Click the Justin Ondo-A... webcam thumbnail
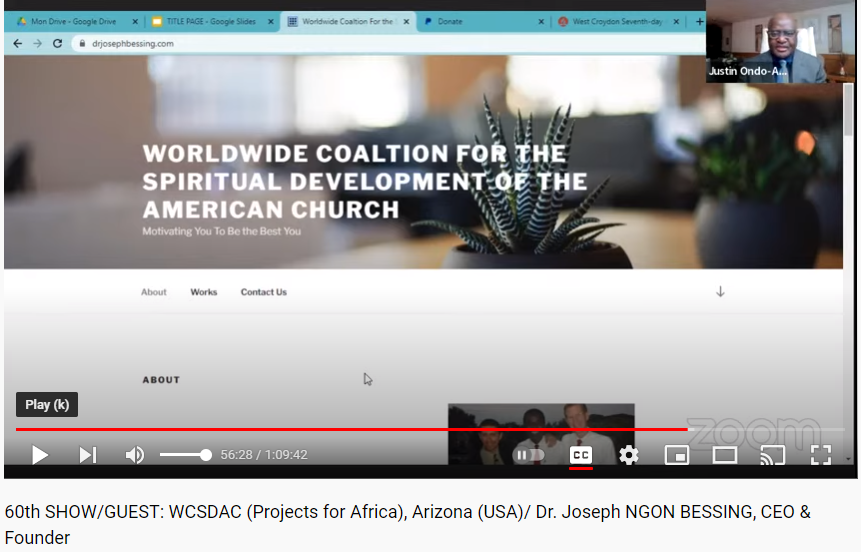 point(780,41)
